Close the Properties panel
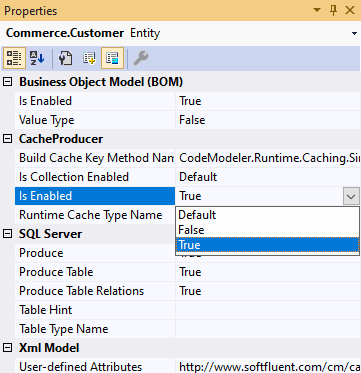The image size is (361, 373). pyautogui.click(x=350, y=11)
